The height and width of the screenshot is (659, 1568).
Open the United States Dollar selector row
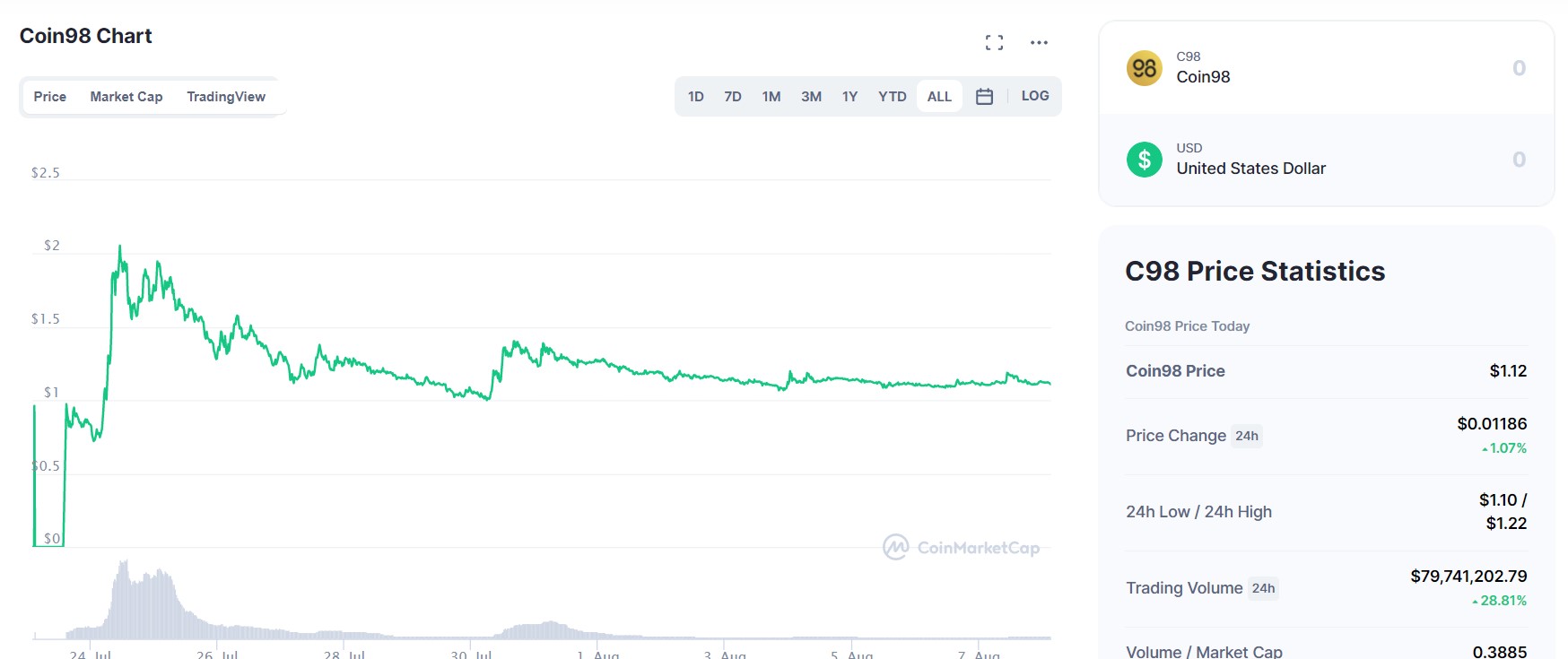pyautogui.click(x=1301, y=159)
